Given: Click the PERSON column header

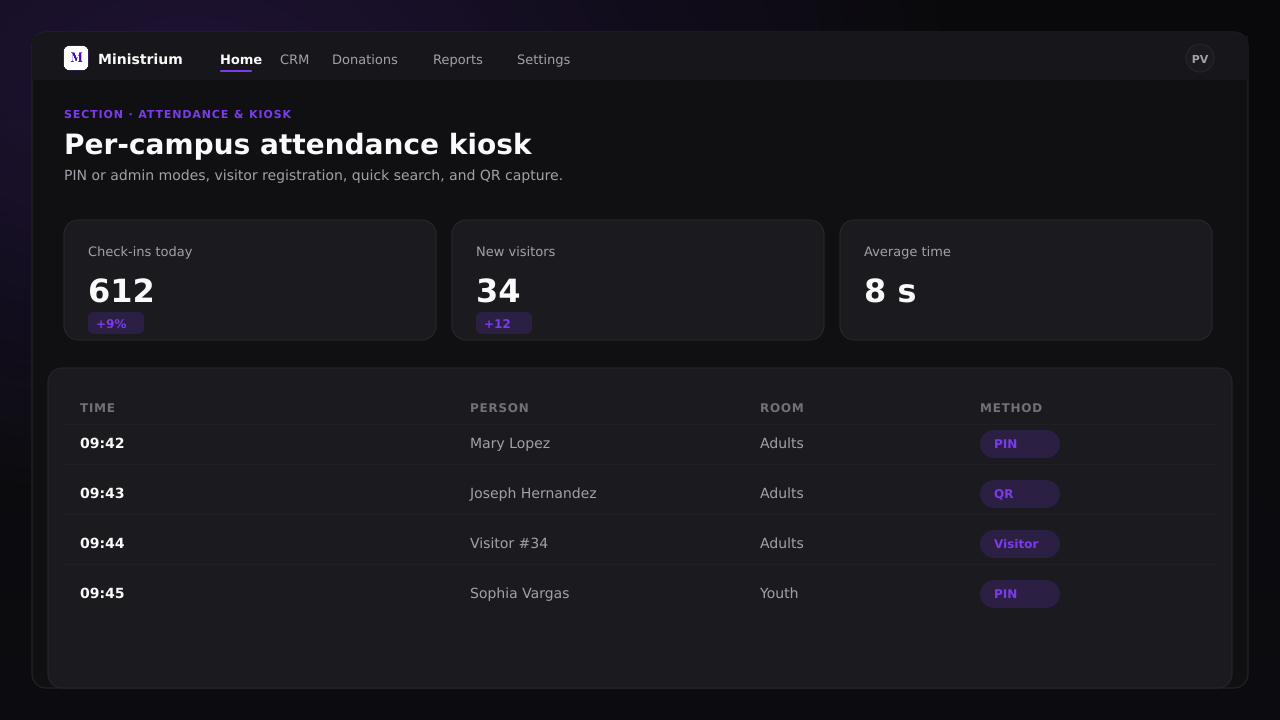Looking at the screenshot, I should (499, 408).
